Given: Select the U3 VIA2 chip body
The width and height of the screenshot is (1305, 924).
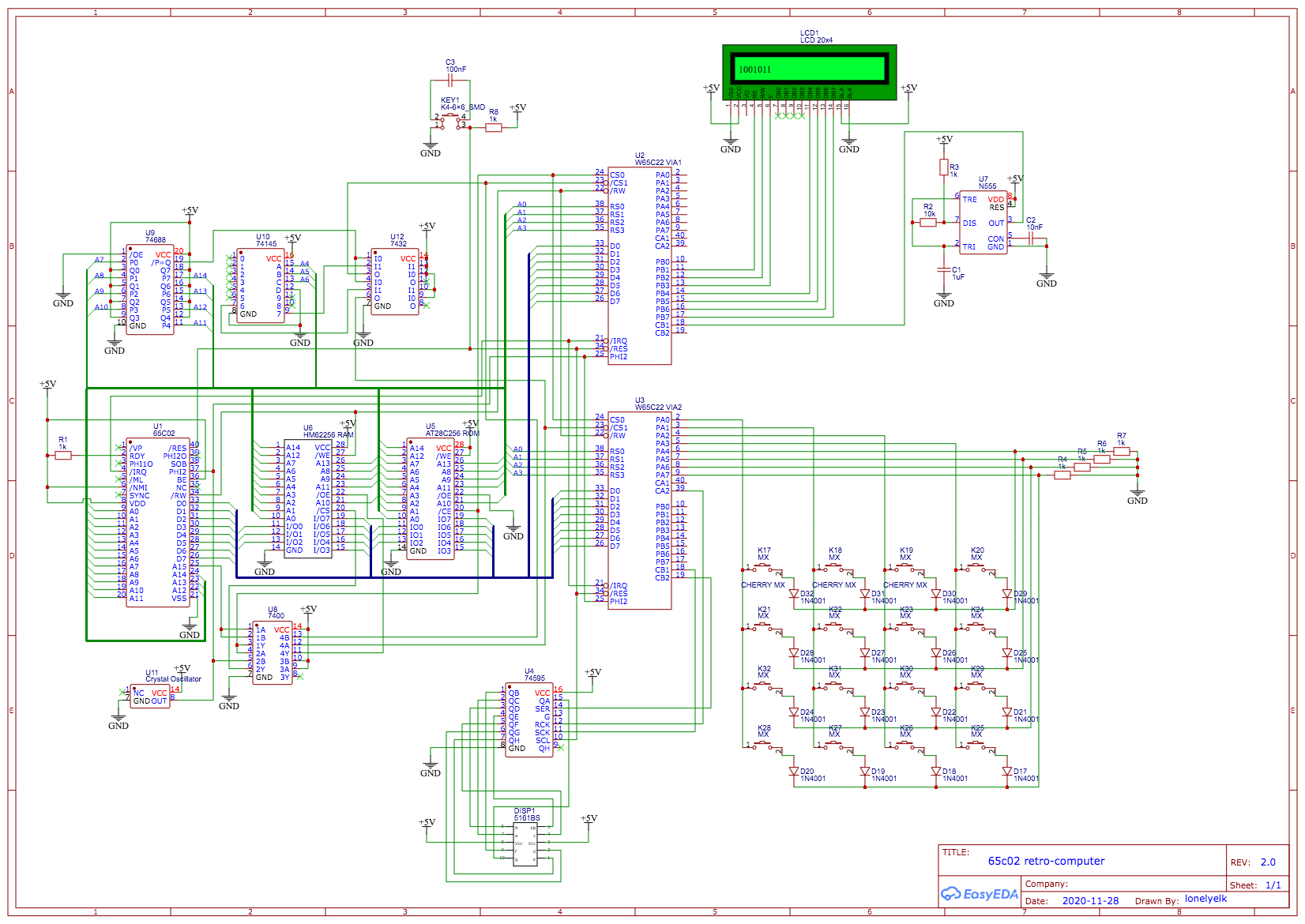Looking at the screenshot, I should (640, 511).
